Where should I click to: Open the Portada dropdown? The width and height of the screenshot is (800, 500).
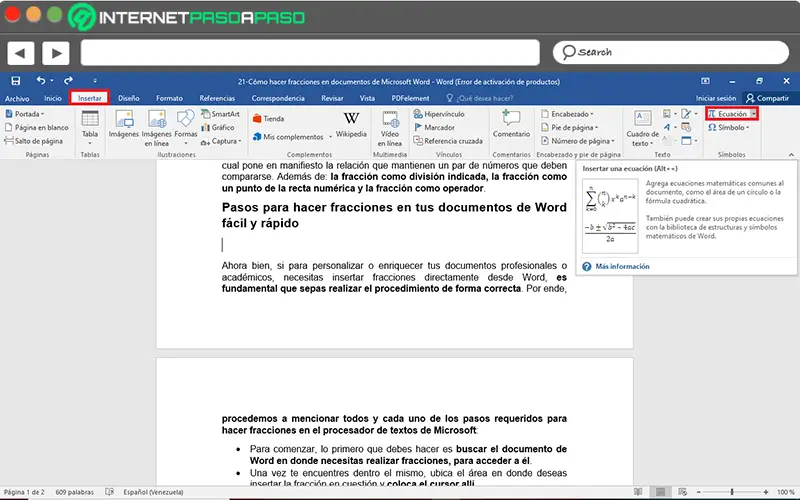point(25,114)
